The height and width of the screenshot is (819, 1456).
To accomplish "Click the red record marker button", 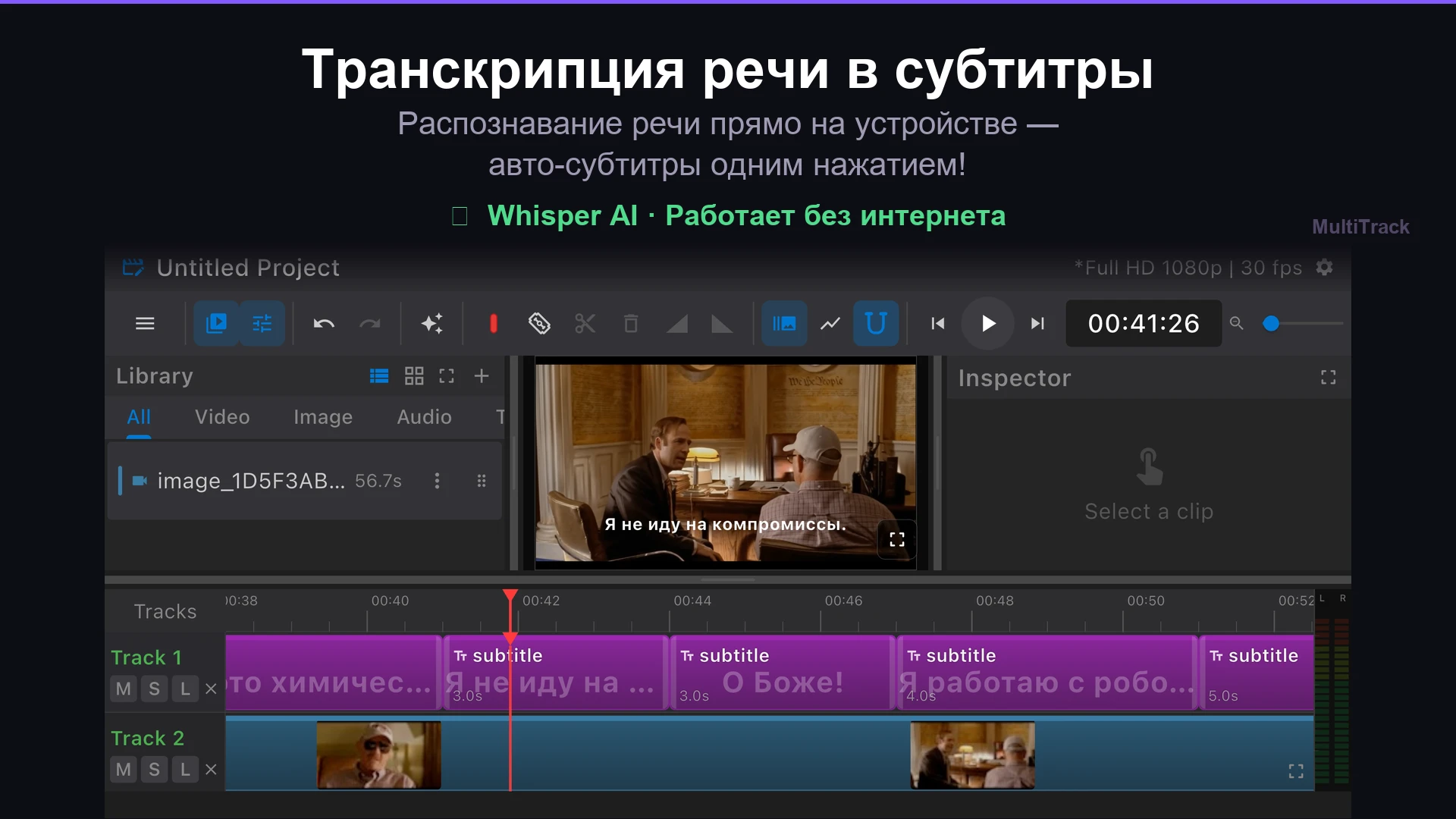I will pyautogui.click(x=494, y=324).
